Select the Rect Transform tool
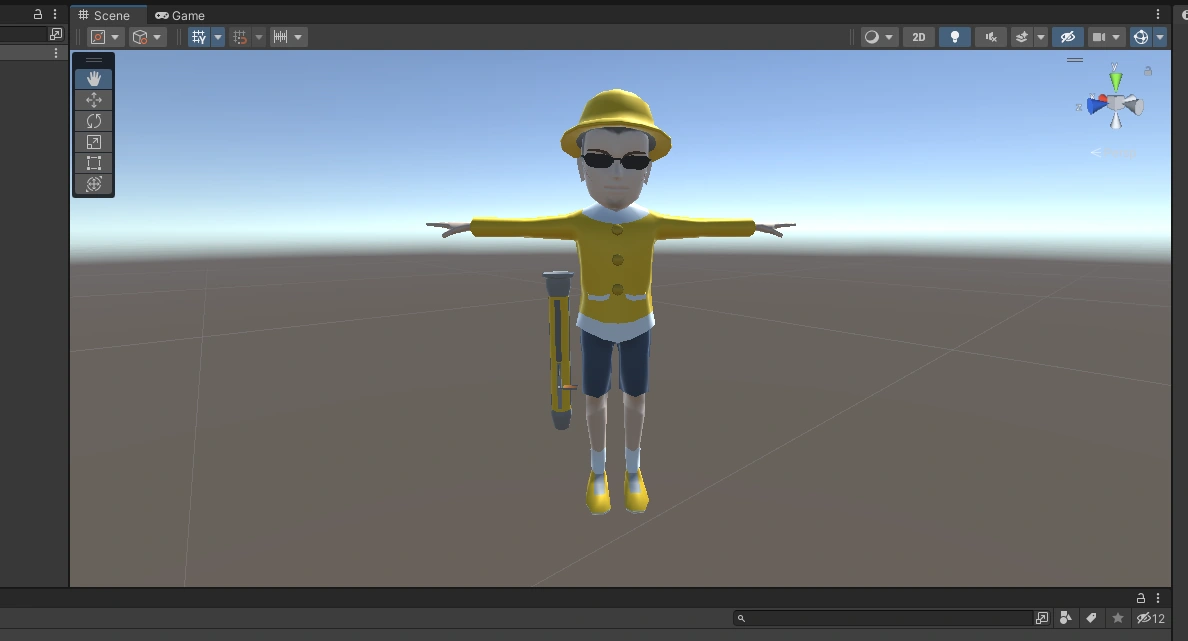This screenshot has height=641, width=1188. point(93,162)
